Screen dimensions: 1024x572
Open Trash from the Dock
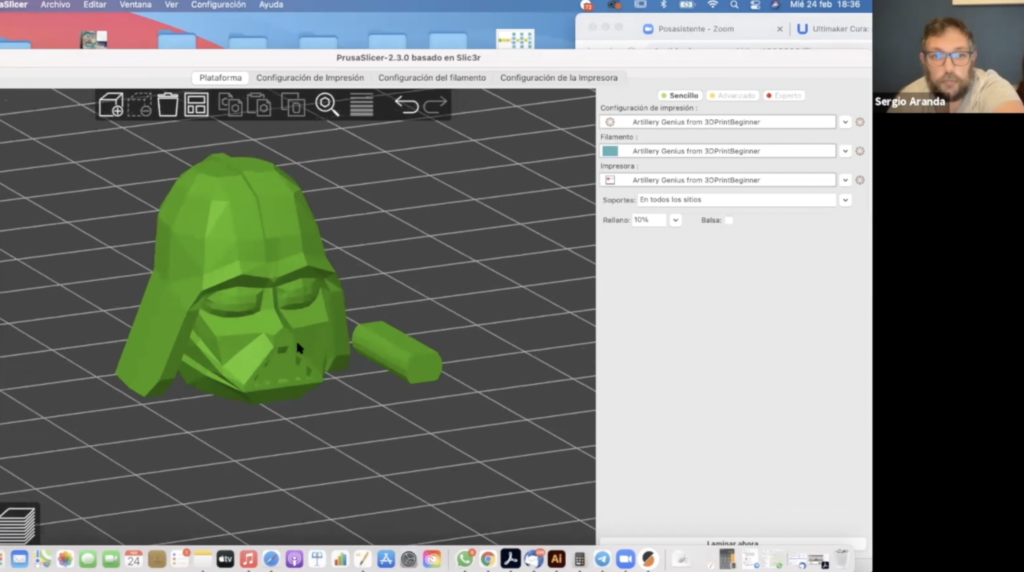pos(841,559)
